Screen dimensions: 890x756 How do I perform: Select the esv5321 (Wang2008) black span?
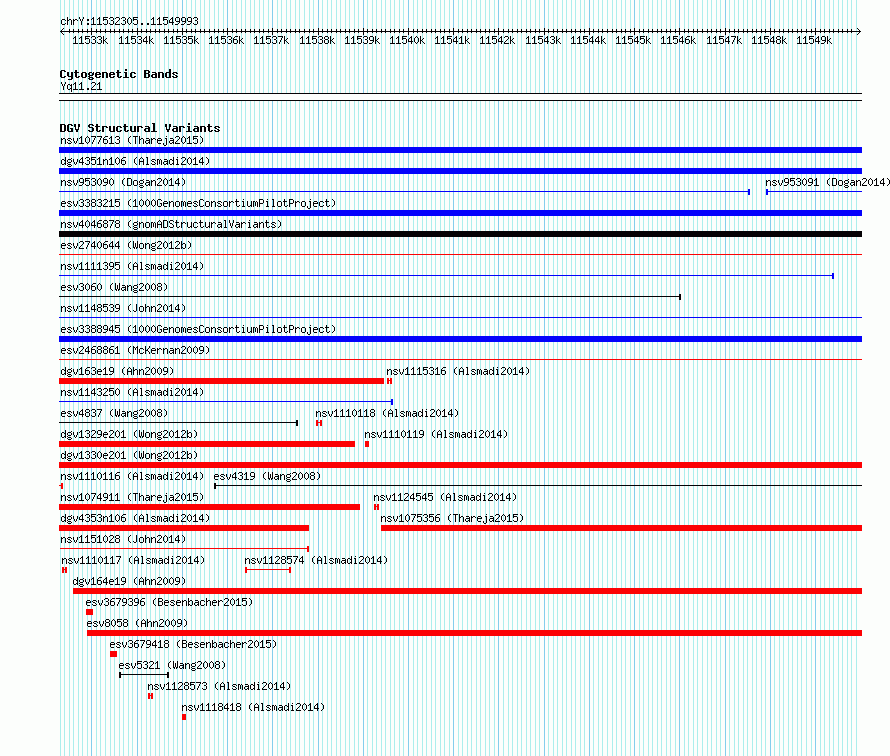tap(144, 675)
